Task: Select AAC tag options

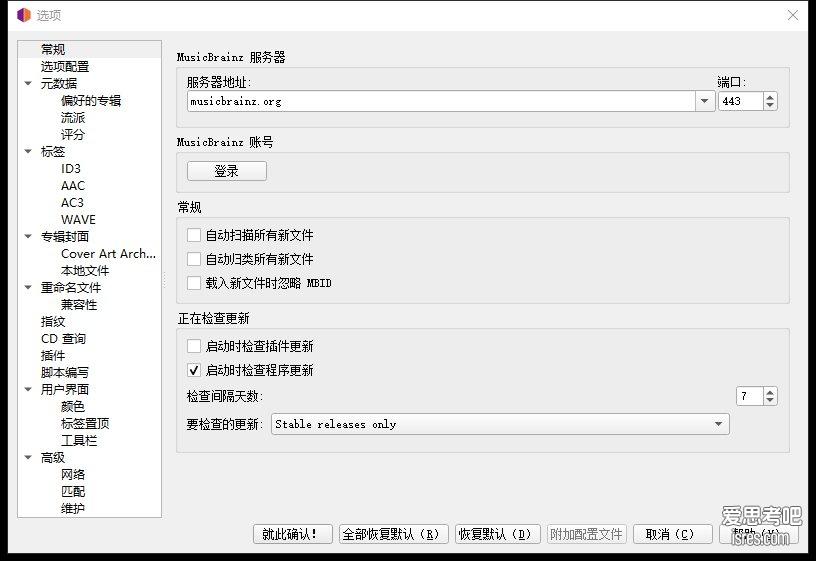Action: click(x=72, y=186)
